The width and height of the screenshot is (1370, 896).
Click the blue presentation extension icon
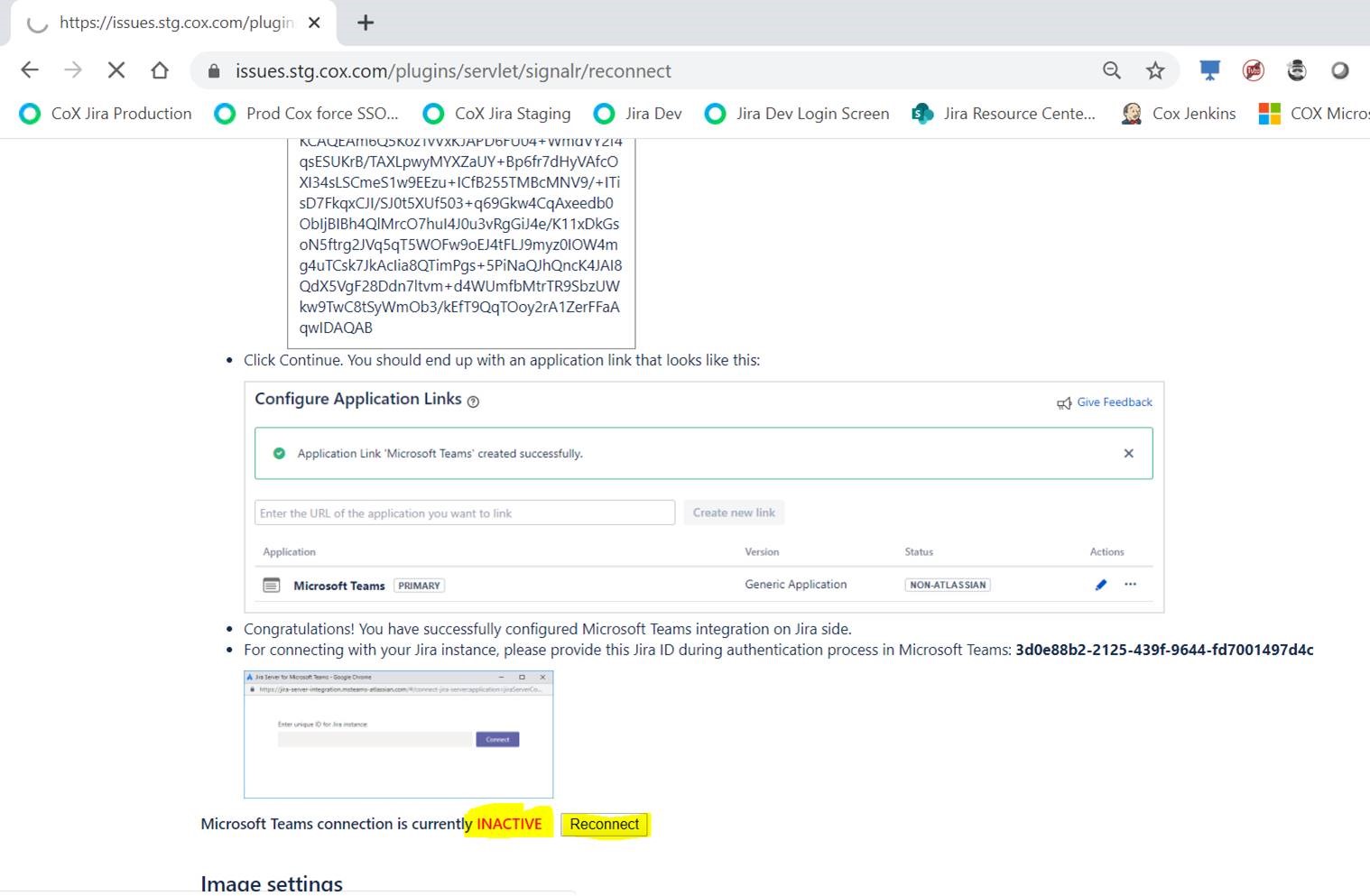[1209, 70]
